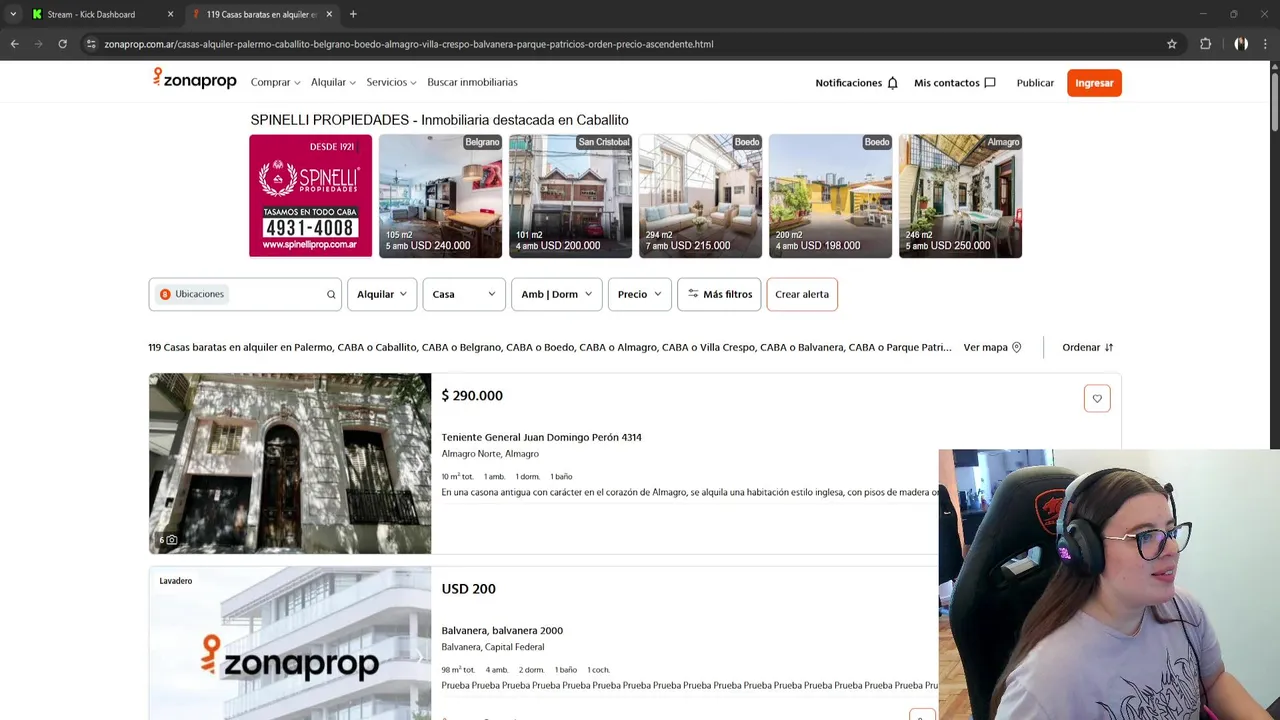Click Balvanera, balvanera 2000 address

502,631
